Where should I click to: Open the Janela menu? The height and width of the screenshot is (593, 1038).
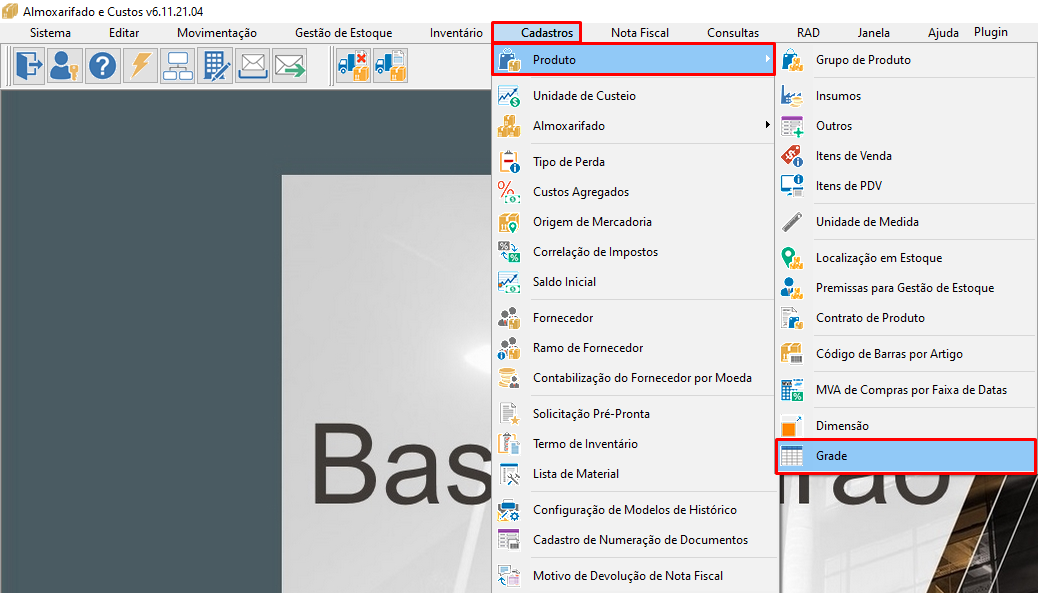click(x=874, y=32)
